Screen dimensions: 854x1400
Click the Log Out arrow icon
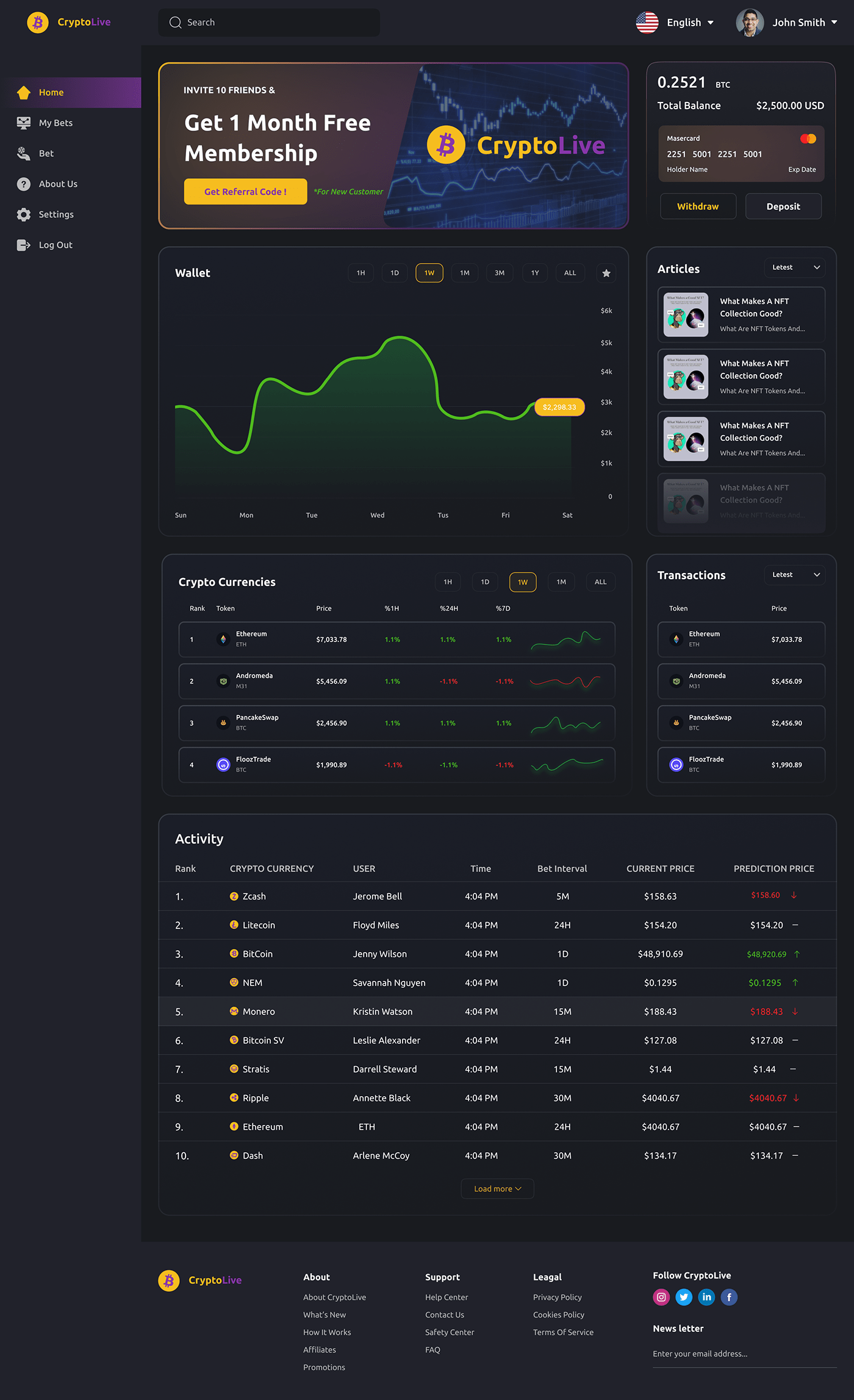pyautogui.click(x=24, y=245)
